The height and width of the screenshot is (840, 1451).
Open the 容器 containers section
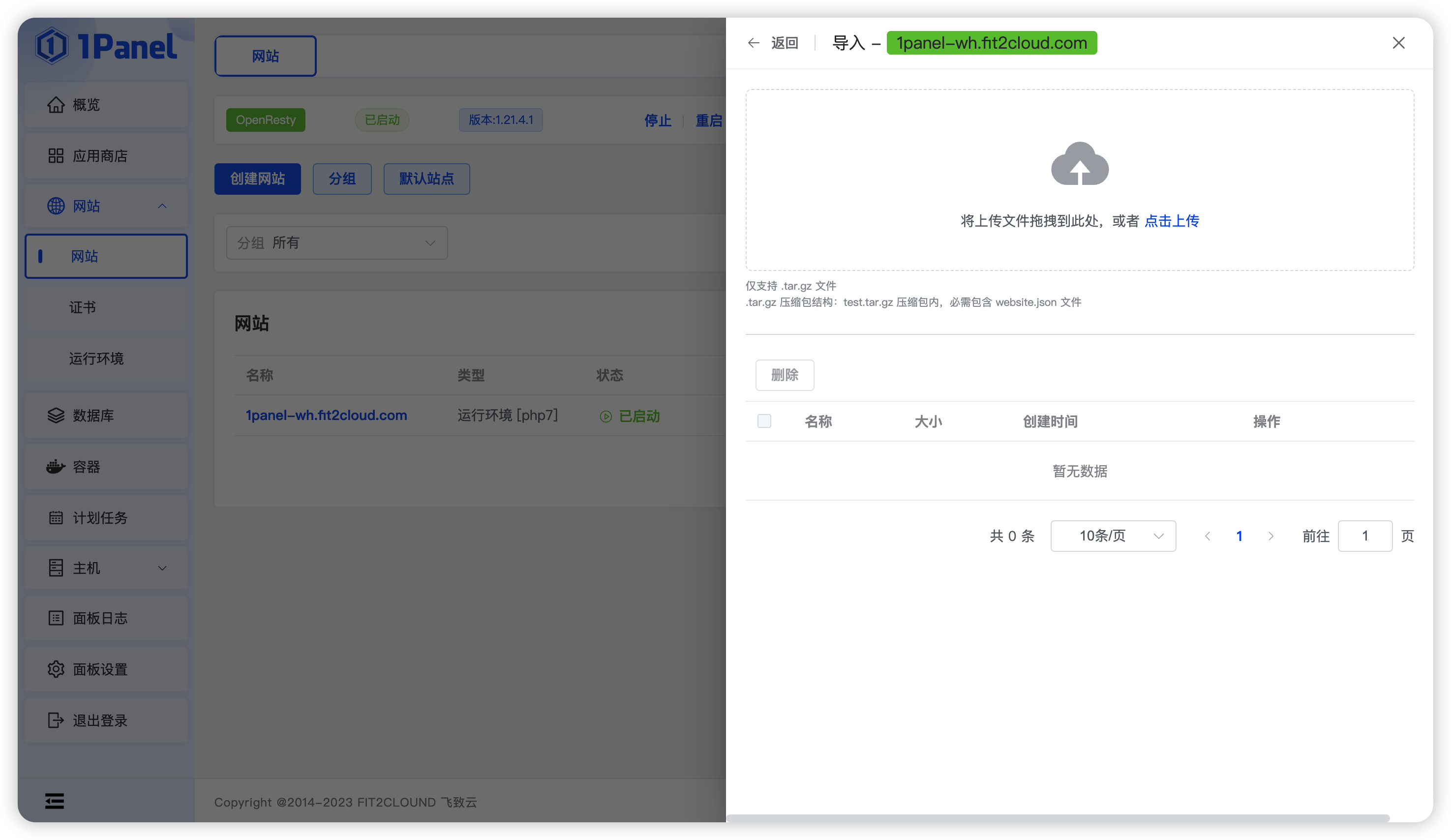click(x=87, y=467)
